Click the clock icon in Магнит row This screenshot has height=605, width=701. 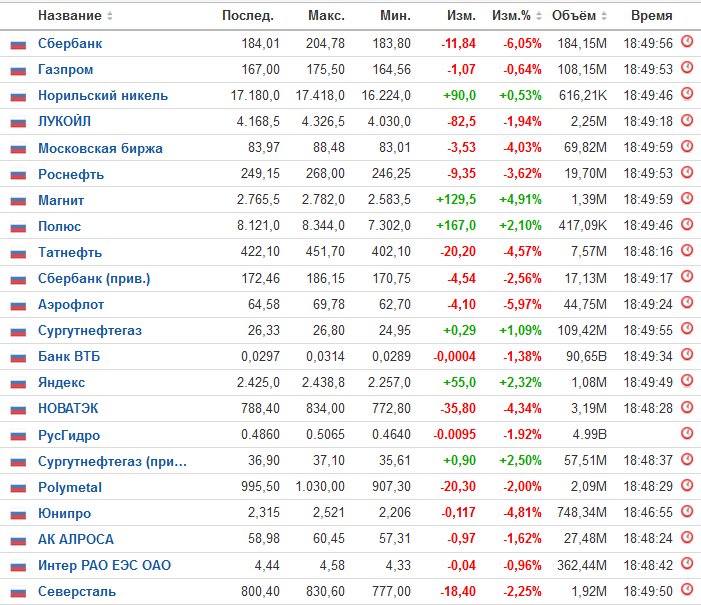[x=687, y=198]
